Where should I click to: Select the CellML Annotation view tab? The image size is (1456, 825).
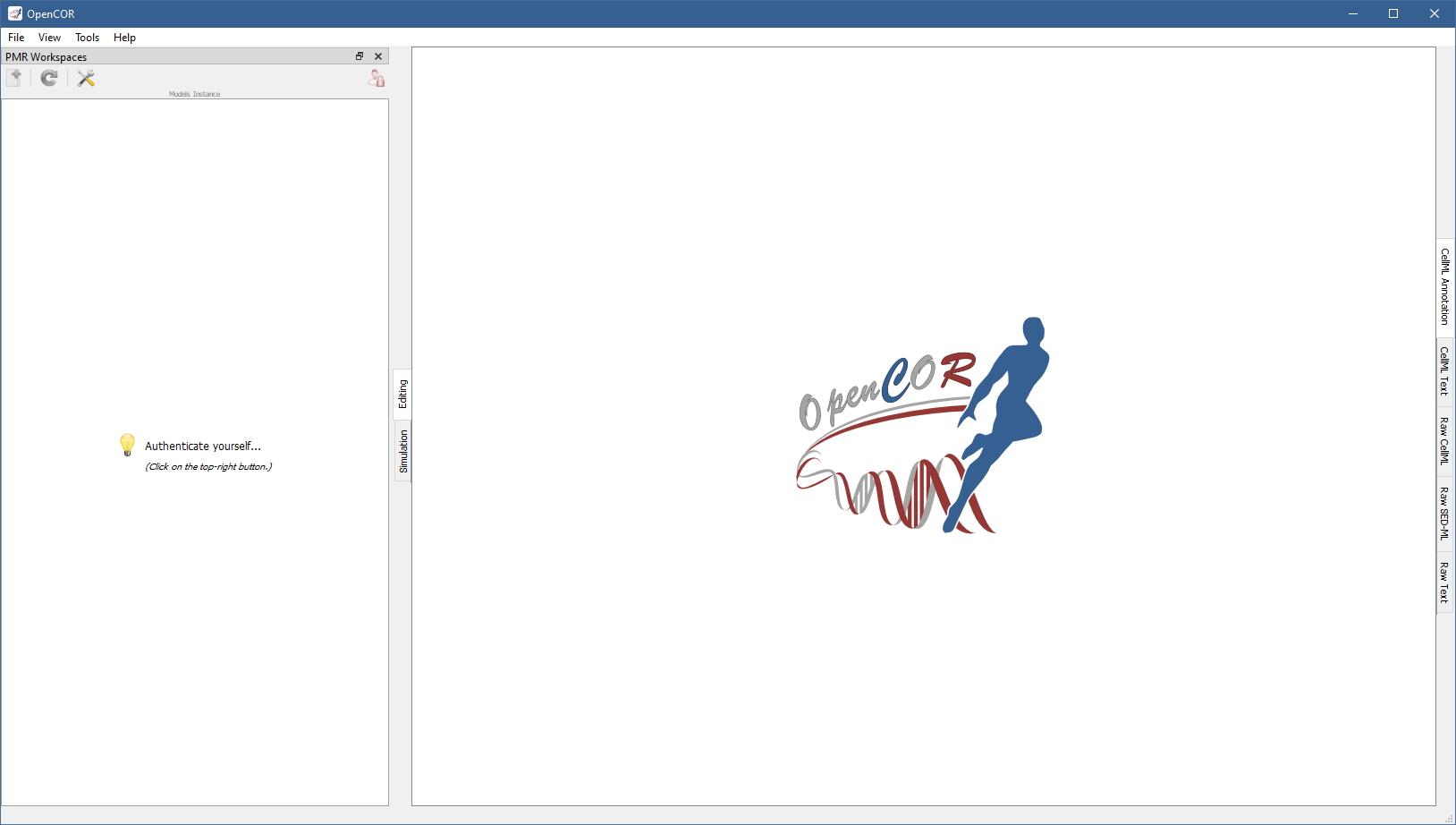(x=1444, y=286)
